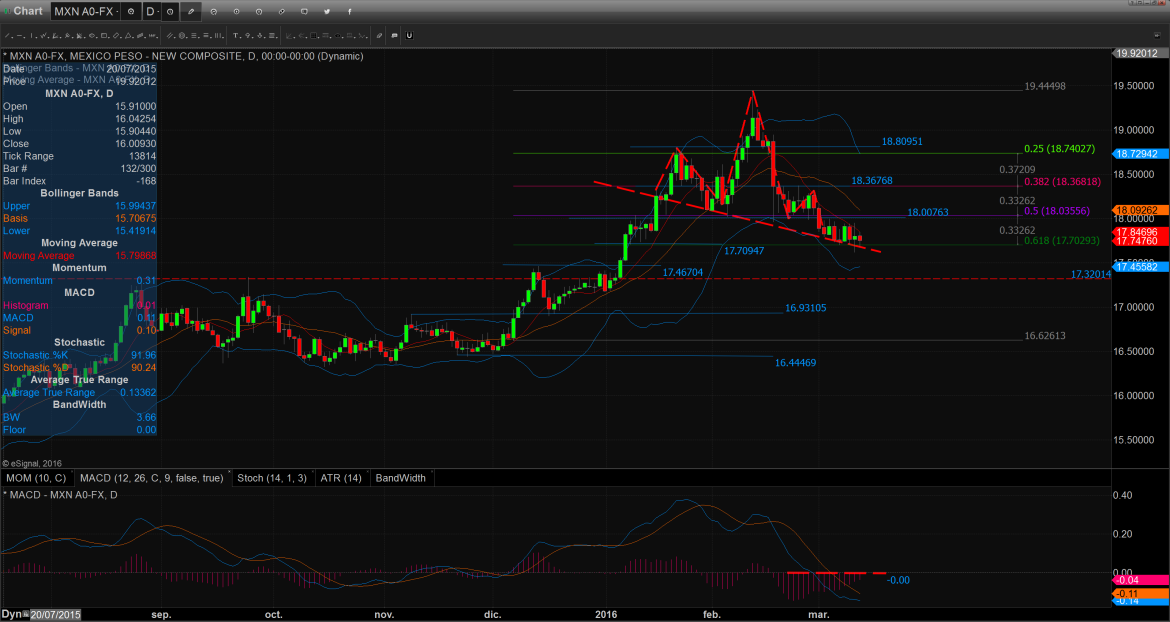Open the D interval dropdown

[x=151, y=11]
